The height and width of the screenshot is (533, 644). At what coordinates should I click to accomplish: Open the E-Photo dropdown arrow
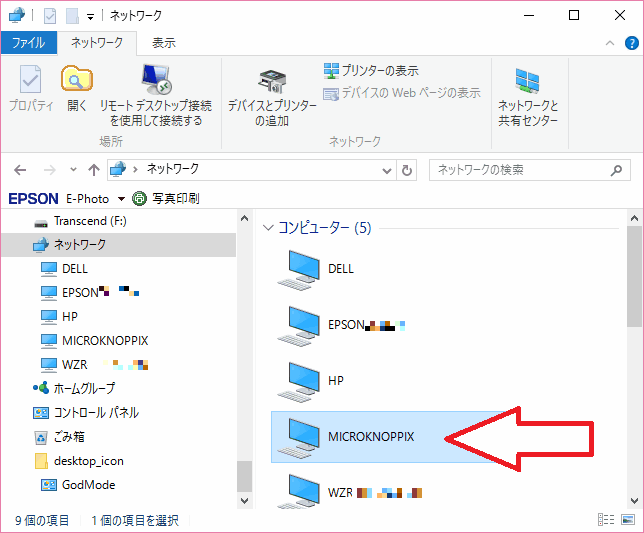pyautogui.click(x=121, y=199)
